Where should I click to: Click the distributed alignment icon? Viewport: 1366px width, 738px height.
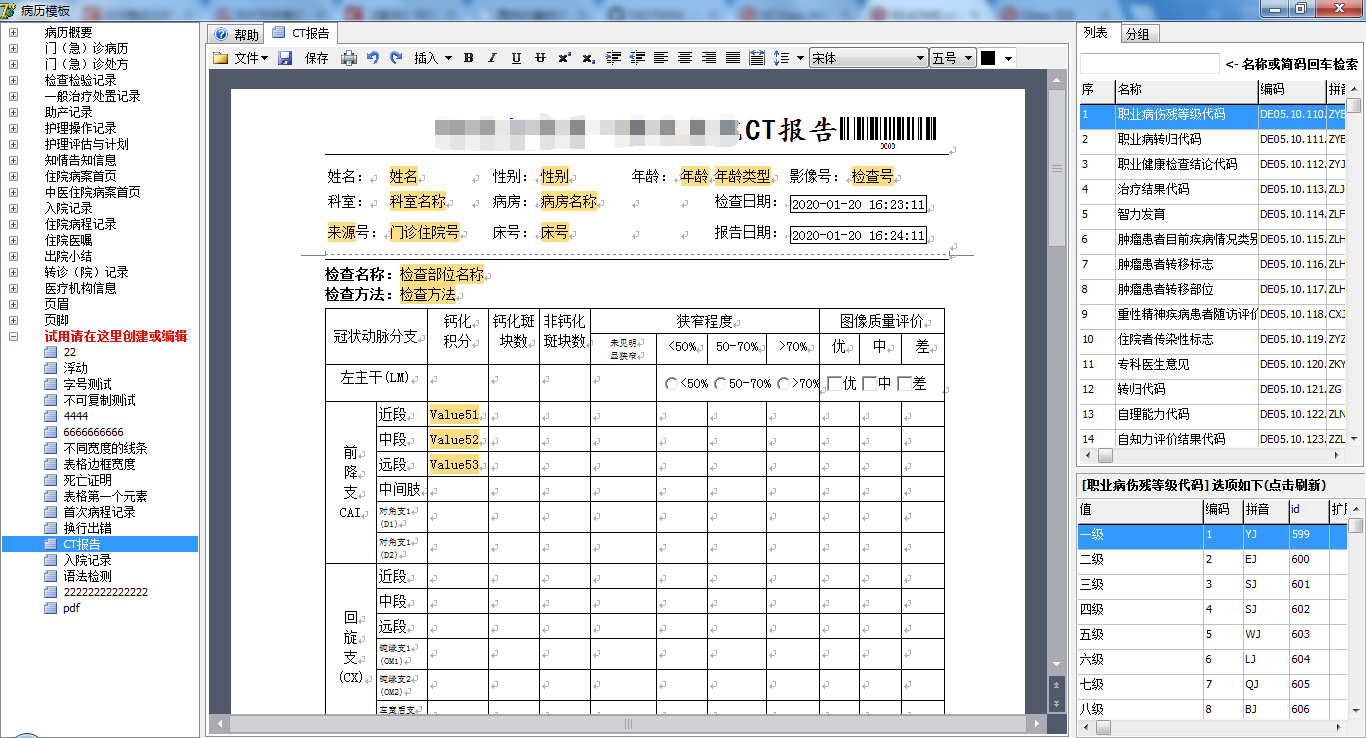(x=757, y=58)
